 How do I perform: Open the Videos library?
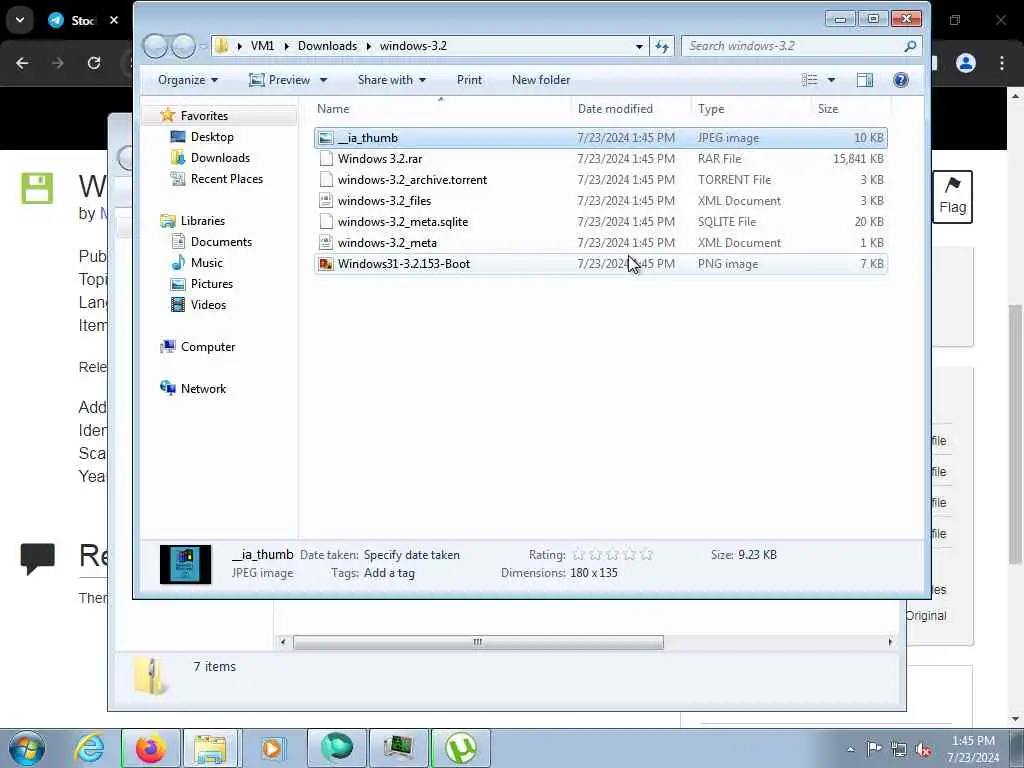click(x=208, y=304)
